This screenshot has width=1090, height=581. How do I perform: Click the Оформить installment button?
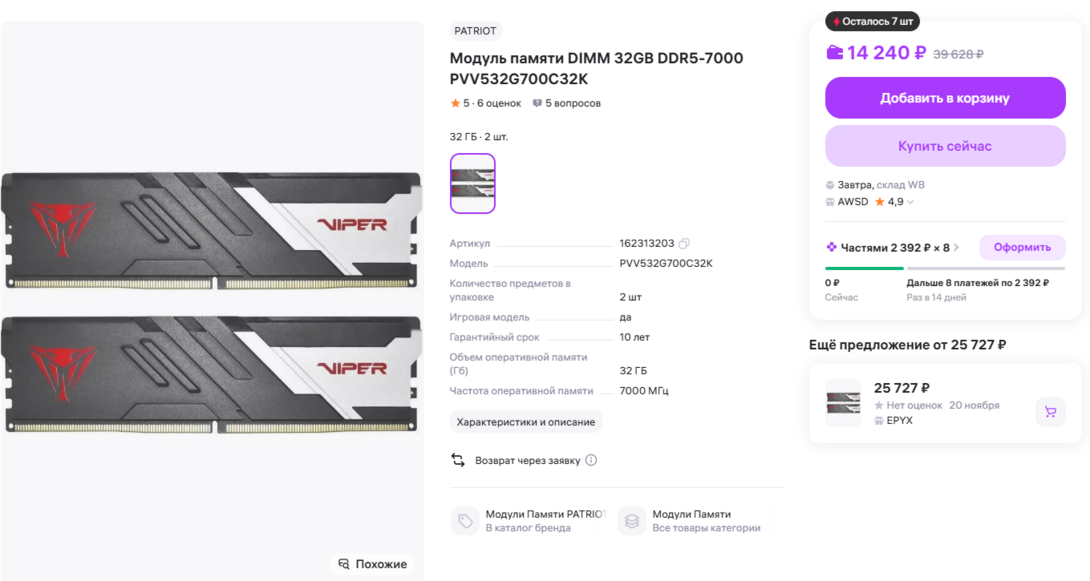point(1022,247)
